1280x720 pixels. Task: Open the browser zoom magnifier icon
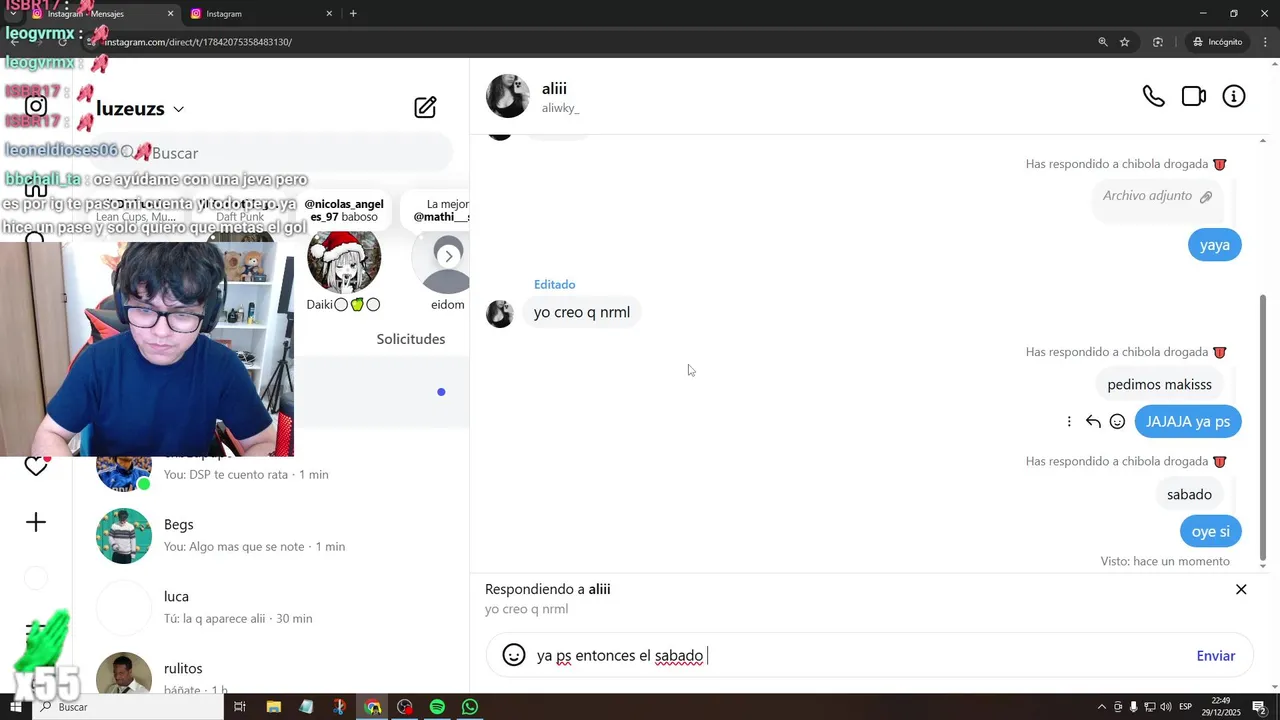tap(1103, 42)
